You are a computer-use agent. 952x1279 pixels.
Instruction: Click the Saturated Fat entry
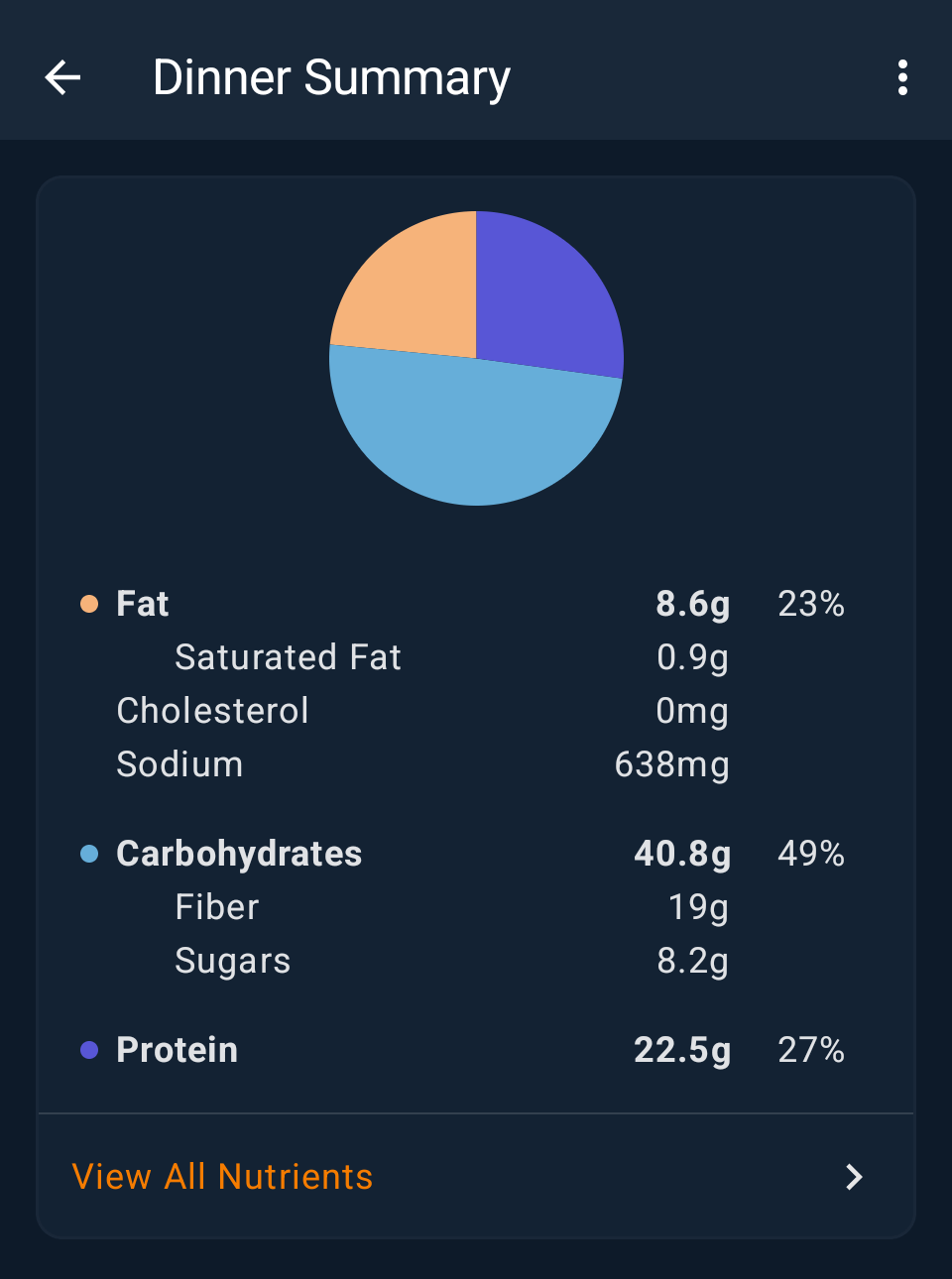288,657
